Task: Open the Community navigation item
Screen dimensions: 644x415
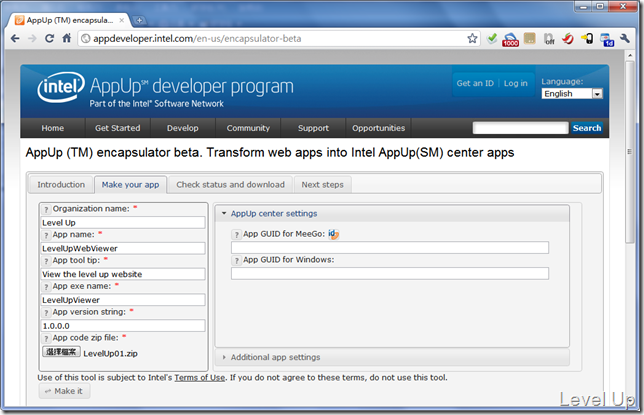Action: (x=248, y=128)
